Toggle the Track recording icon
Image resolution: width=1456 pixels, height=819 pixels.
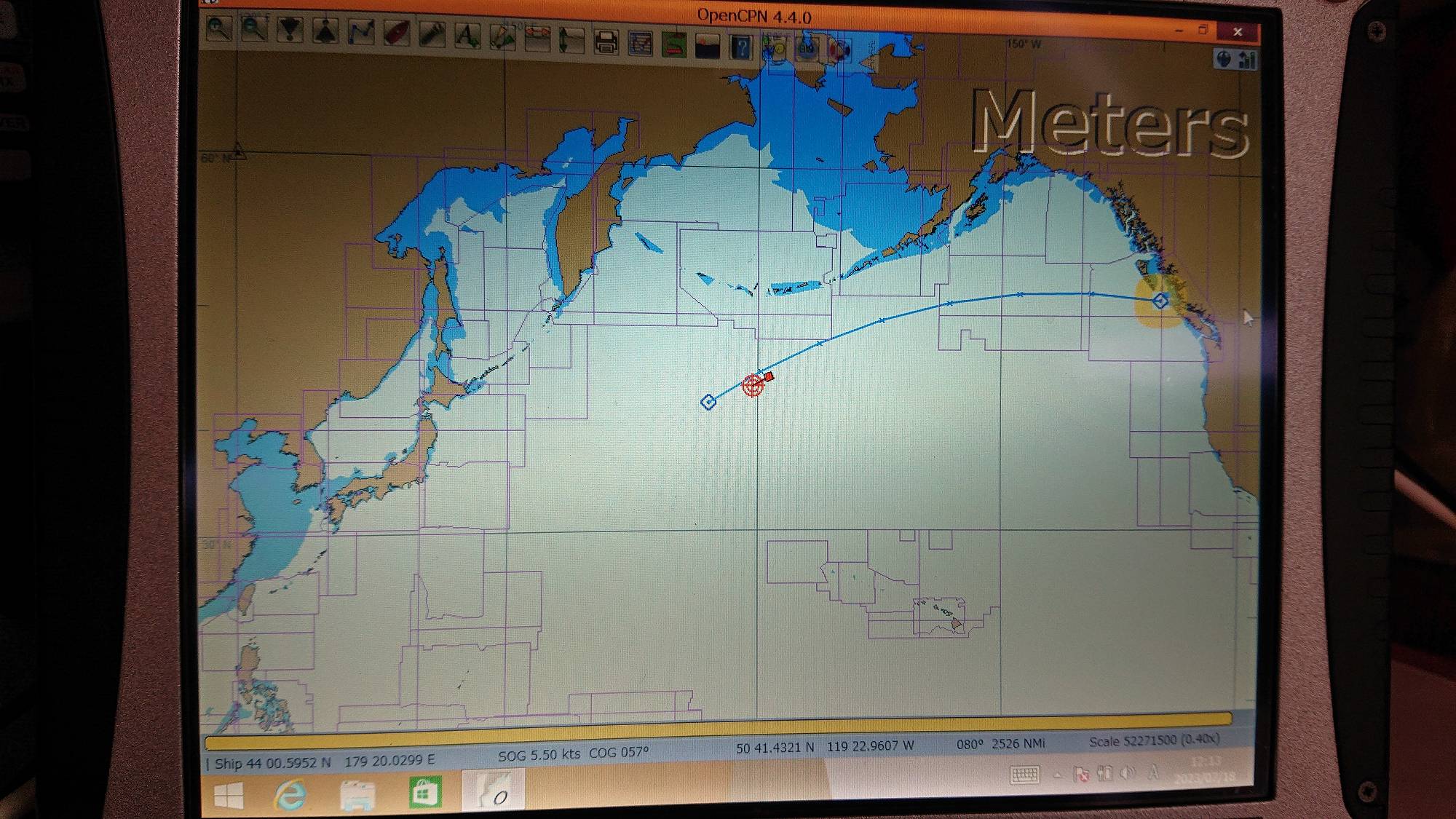click(x=674, y=44)
